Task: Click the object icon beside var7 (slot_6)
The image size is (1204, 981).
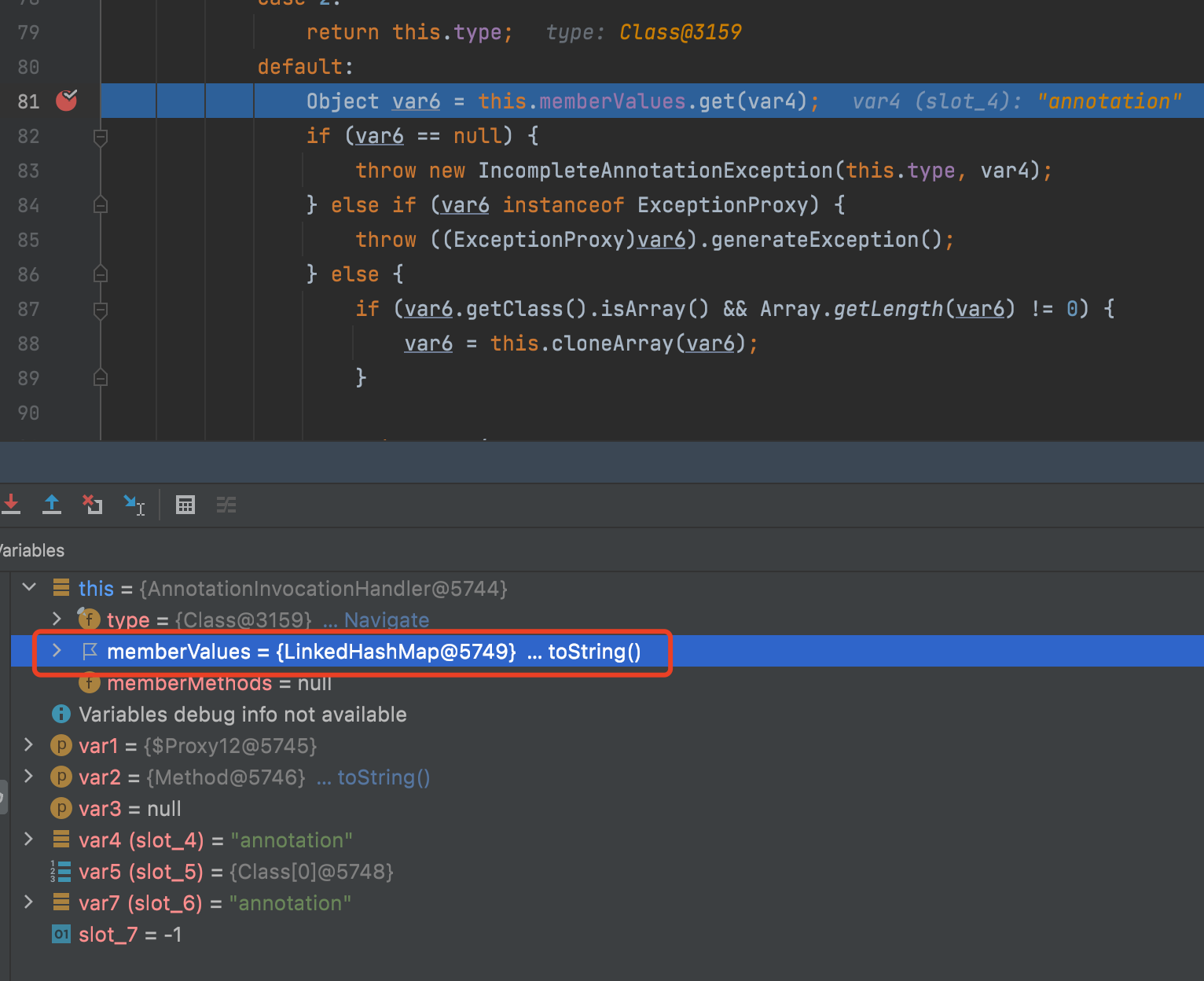Action: click(x=61, y=902)
